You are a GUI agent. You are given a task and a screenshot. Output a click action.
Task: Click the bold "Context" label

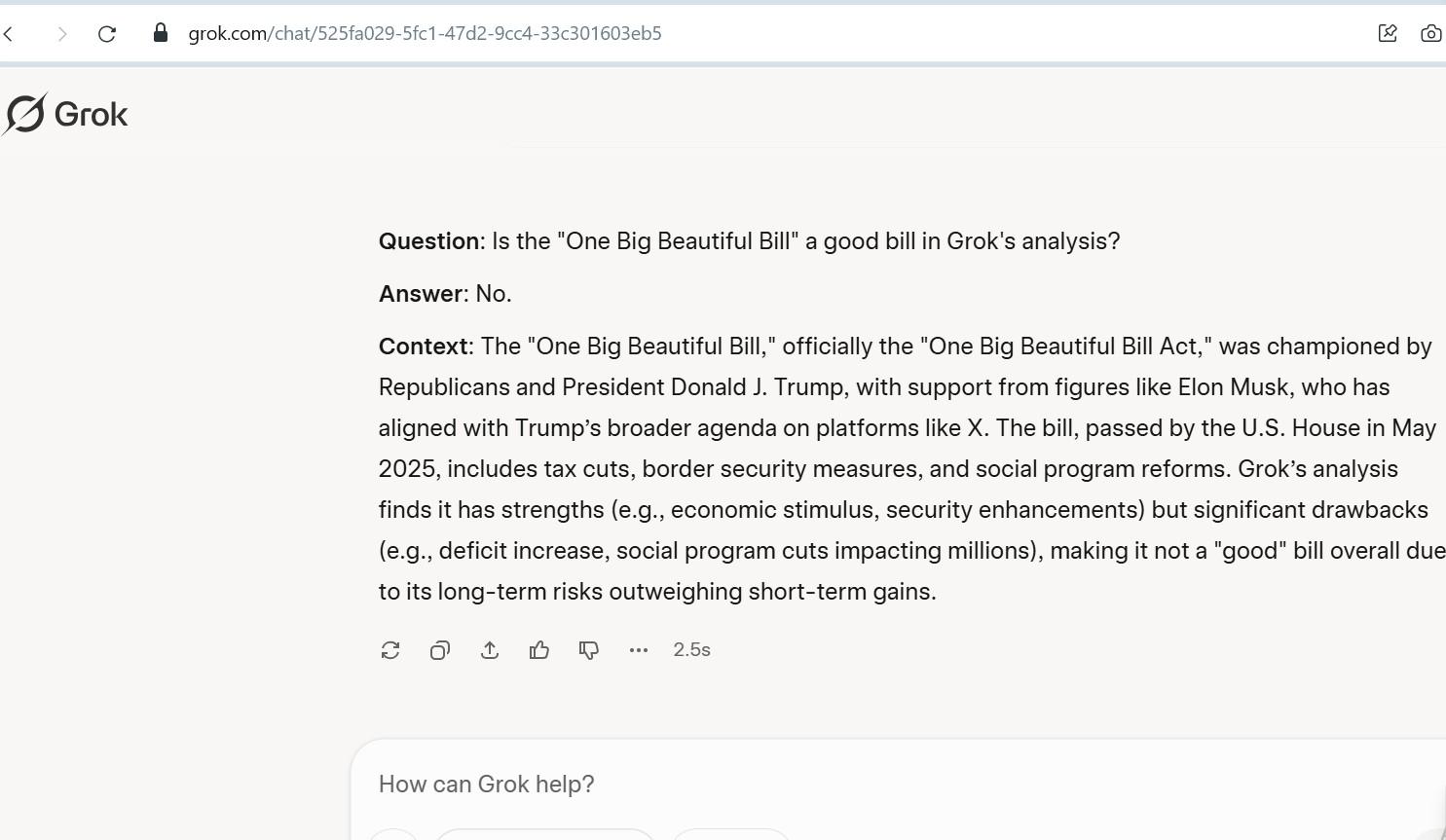423,347
